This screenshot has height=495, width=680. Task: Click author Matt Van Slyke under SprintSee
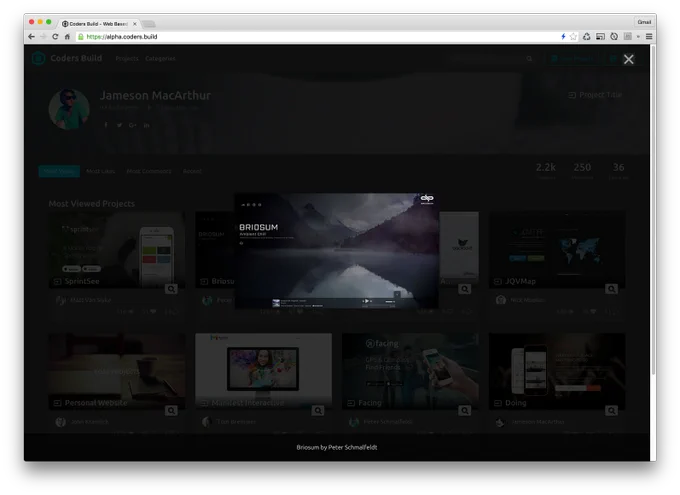click(x=90, y=300)
